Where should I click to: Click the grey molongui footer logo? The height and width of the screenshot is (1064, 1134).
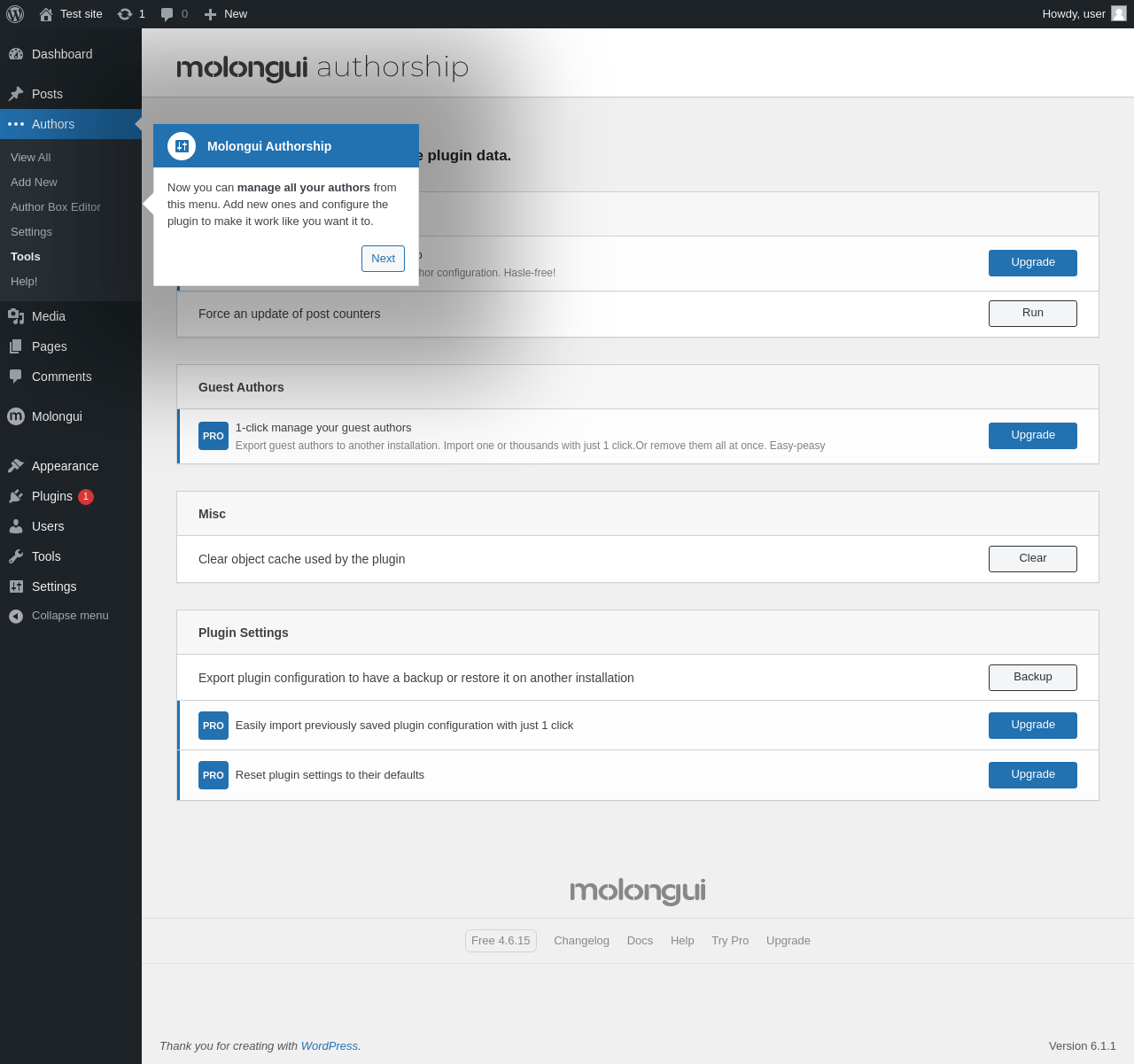638,891
